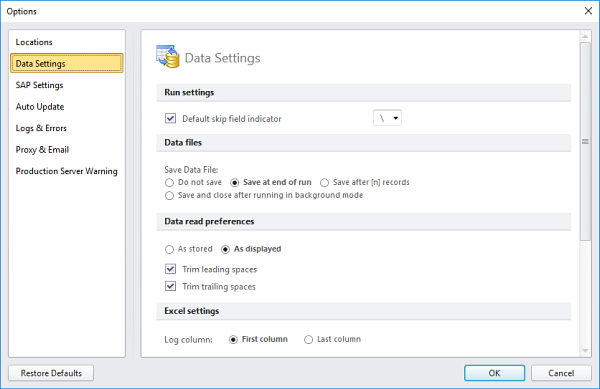The width and height of the screenshot is (600, 389).
Task: Toggle Trim leading spaces checkbox
Action: (170, 269)
